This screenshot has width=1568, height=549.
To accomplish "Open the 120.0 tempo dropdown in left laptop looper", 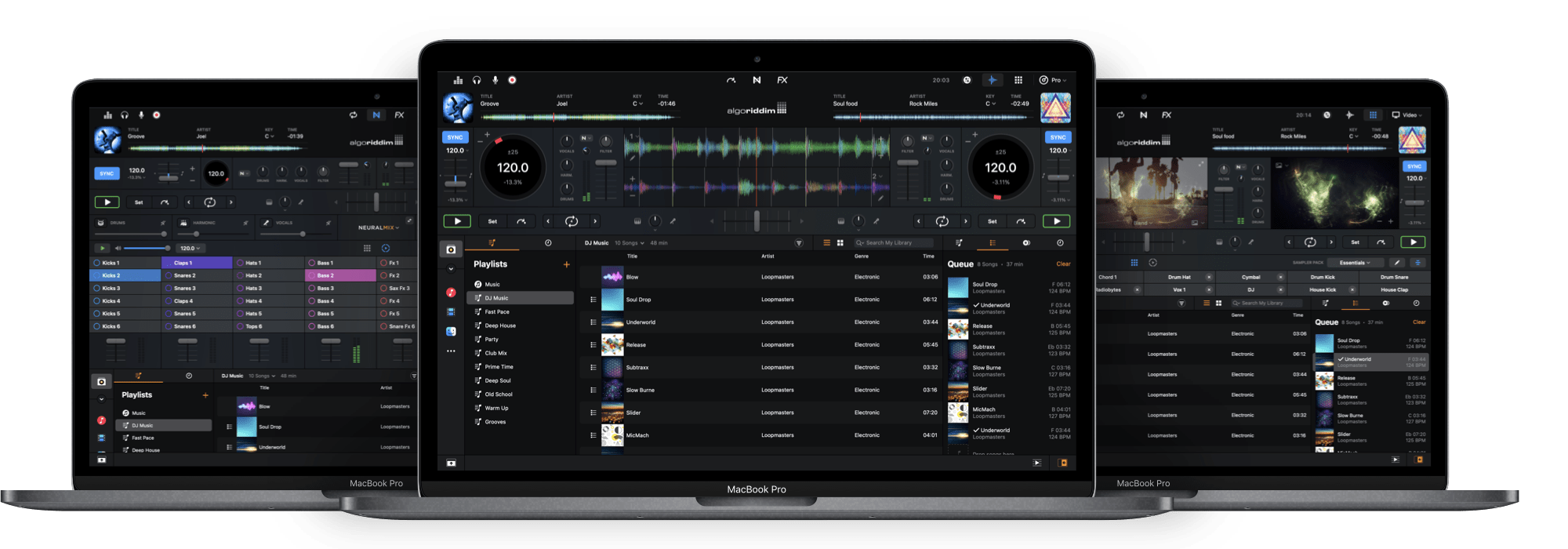I will pos(190,248).
